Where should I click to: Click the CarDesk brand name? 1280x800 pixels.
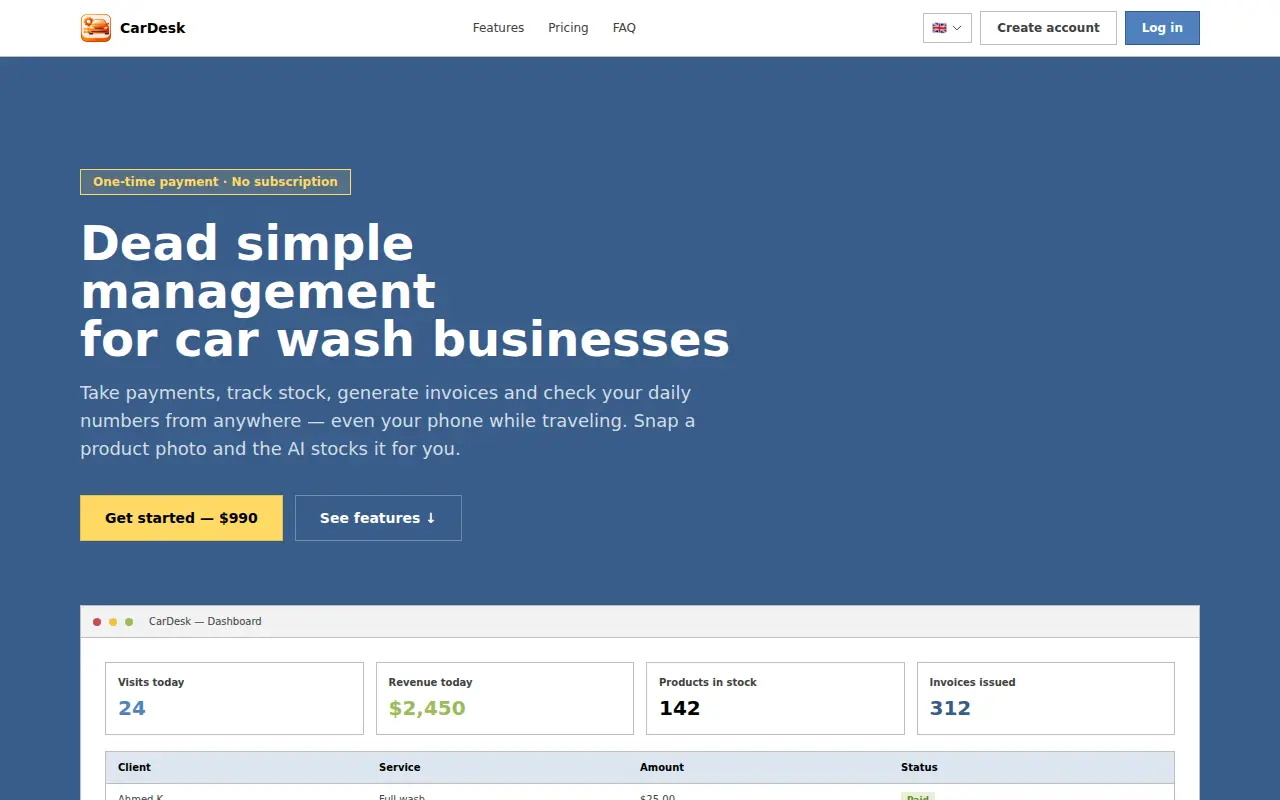[152, 28]
